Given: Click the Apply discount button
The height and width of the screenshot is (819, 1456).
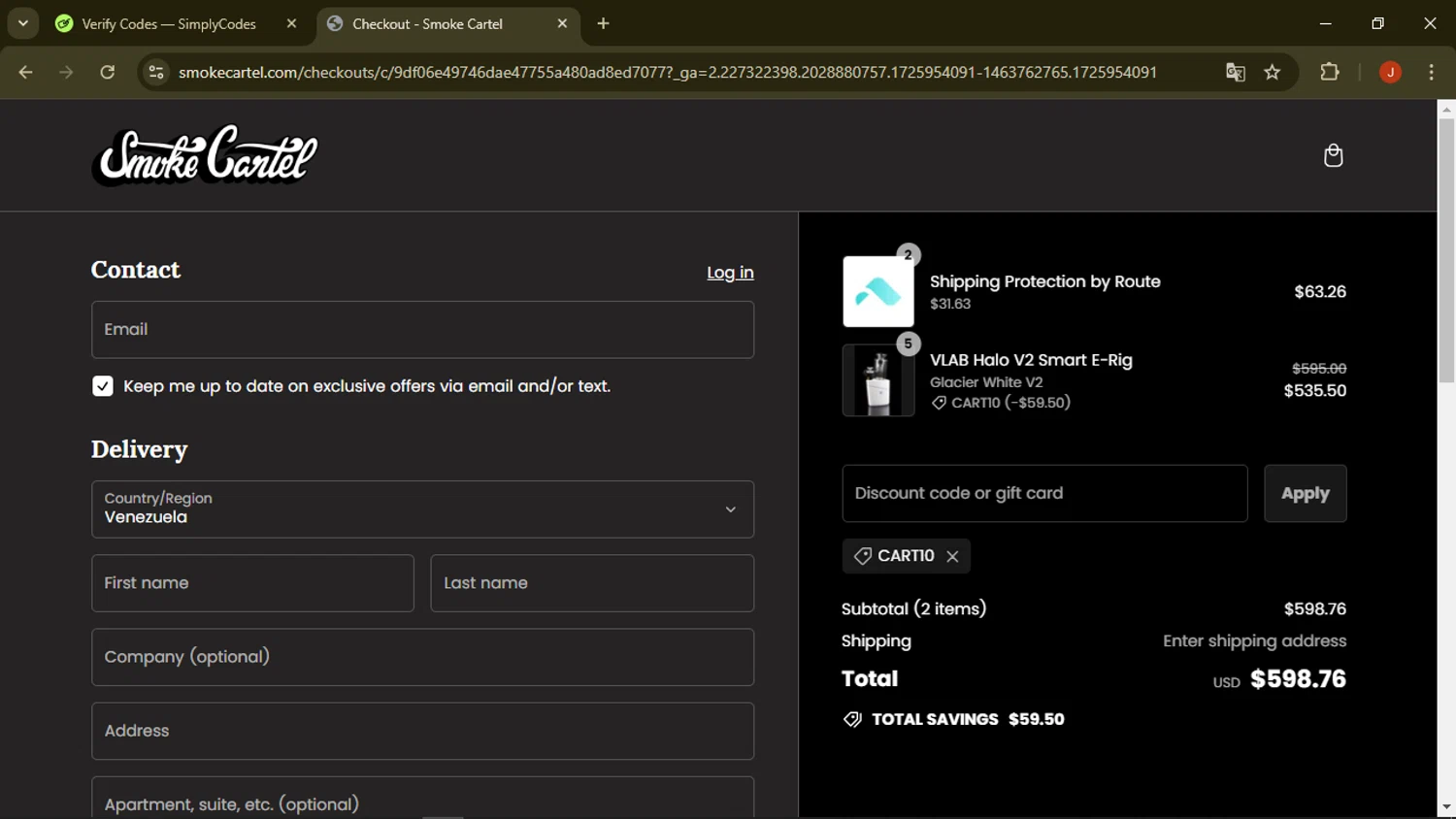Looking at the screenshot, I should (x=1305, y=493).
